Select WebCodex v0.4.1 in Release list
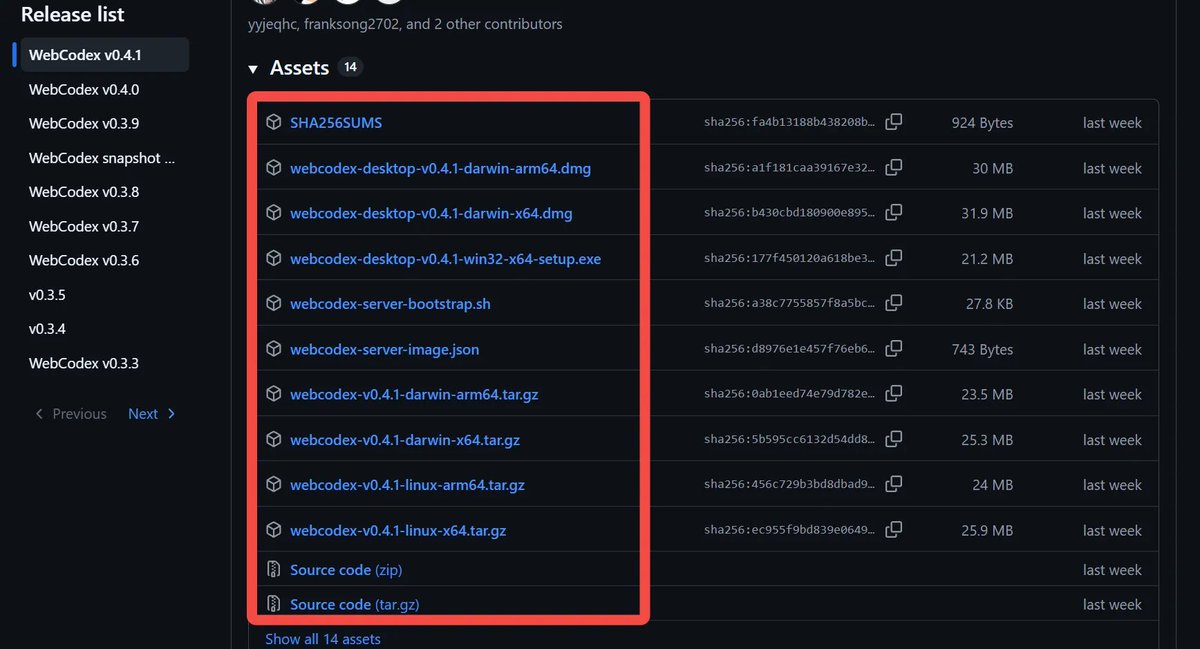The height and width of the screenshot is (649, 1200). [104, 55]
